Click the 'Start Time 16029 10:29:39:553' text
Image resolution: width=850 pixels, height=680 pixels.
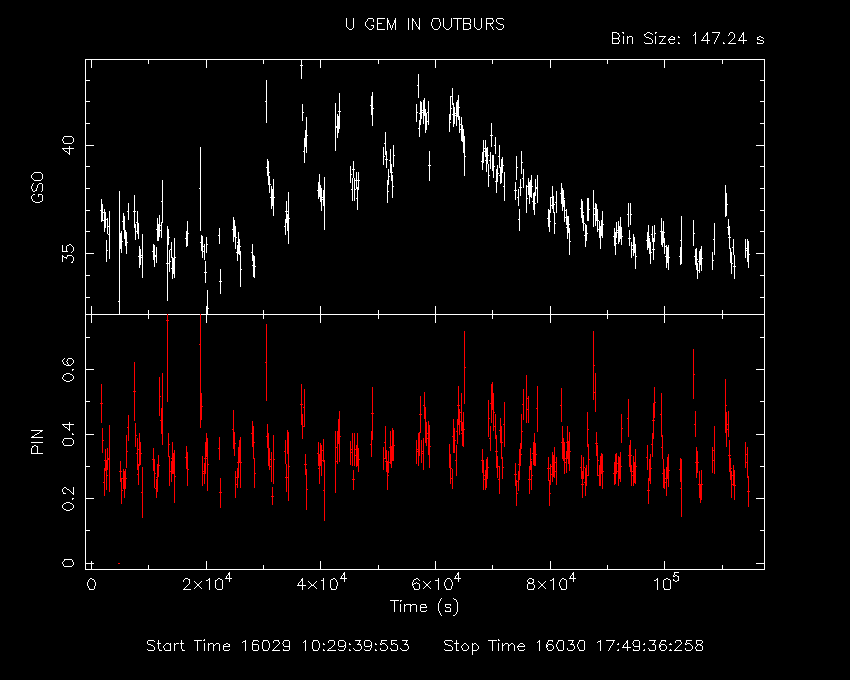[278, 646]
